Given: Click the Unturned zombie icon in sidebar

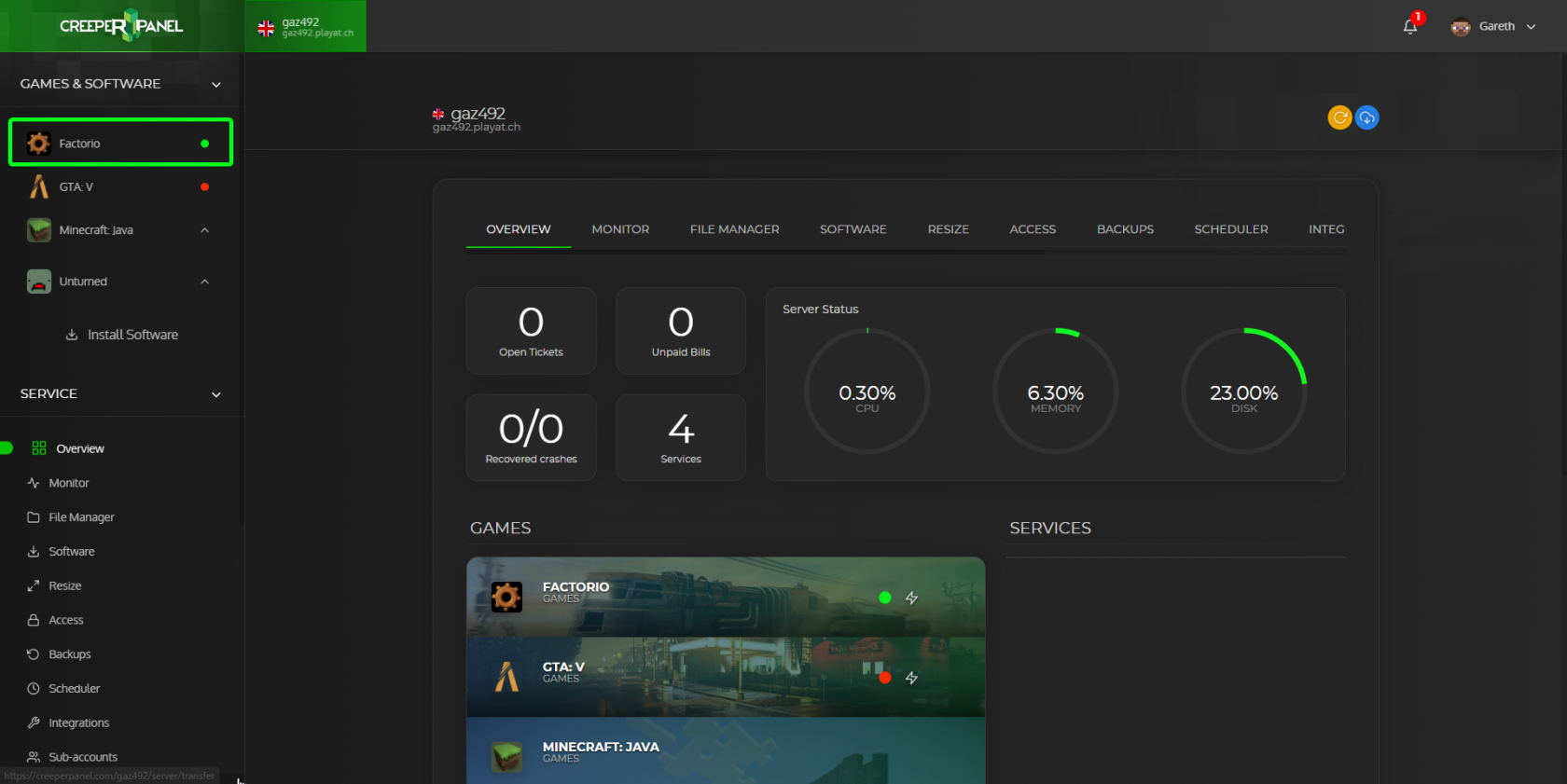Looking at the screenshot, I should click(x=39, y=281).
